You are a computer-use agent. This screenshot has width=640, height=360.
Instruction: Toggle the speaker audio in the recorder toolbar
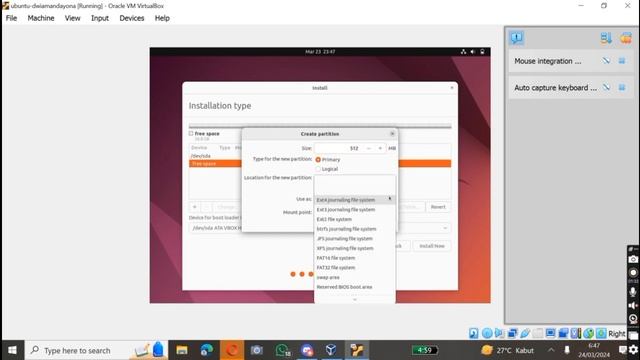tap(633, 305)
